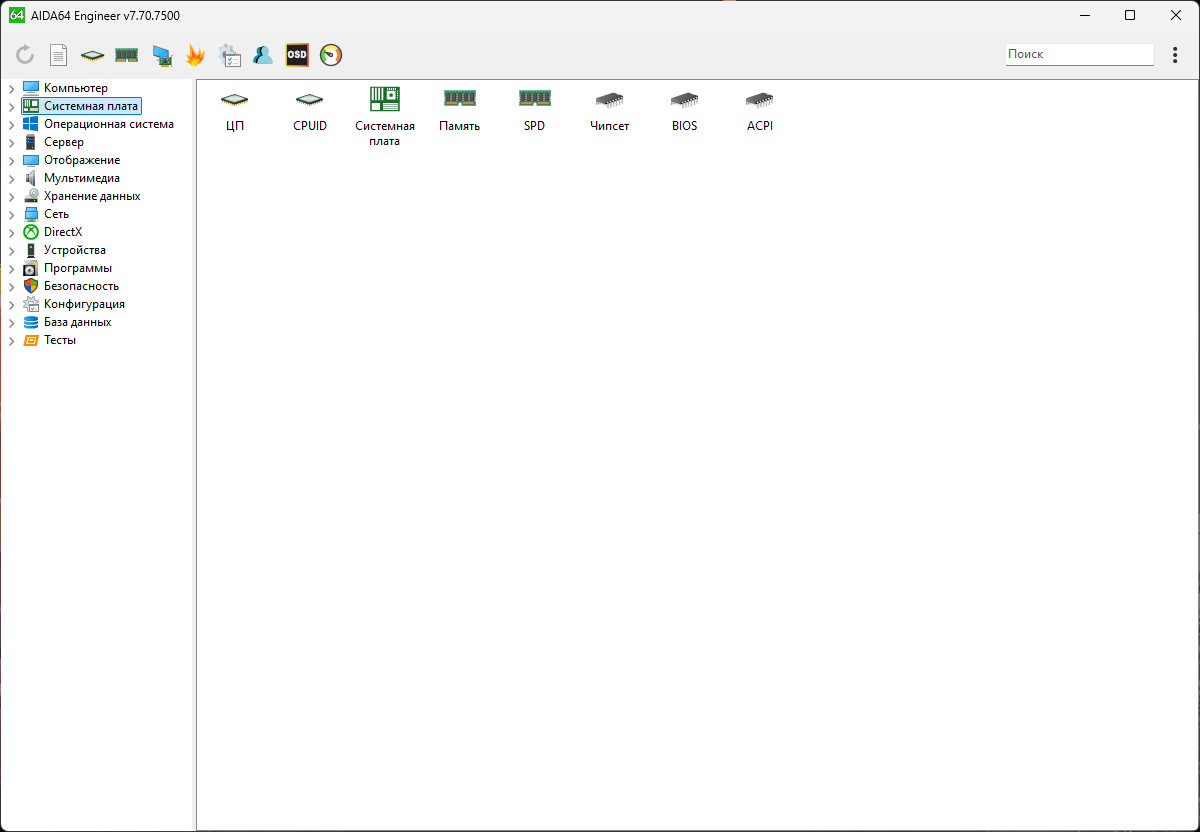The image size is (1200, 832).
Task: Expand the Системная плата tree node
Action: [x=12, y=106]
